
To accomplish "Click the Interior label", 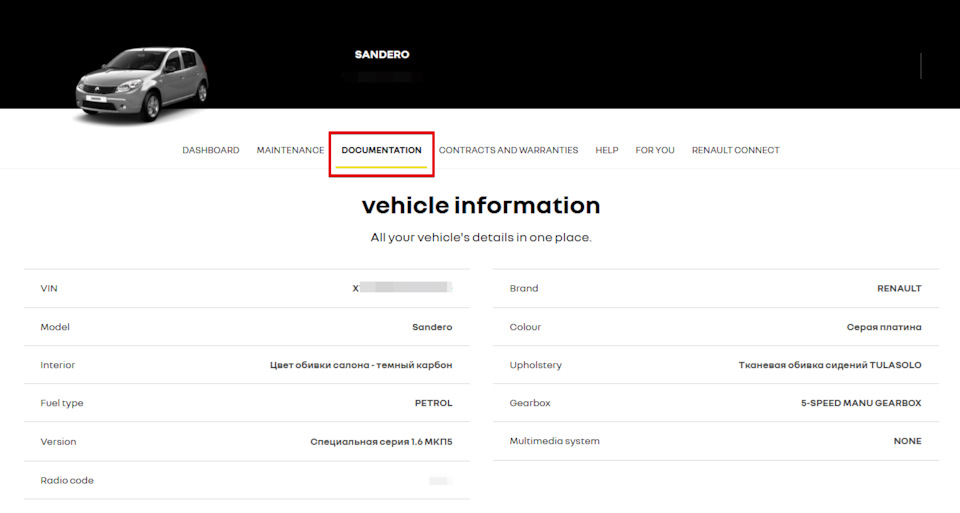I will pos(58,365).
